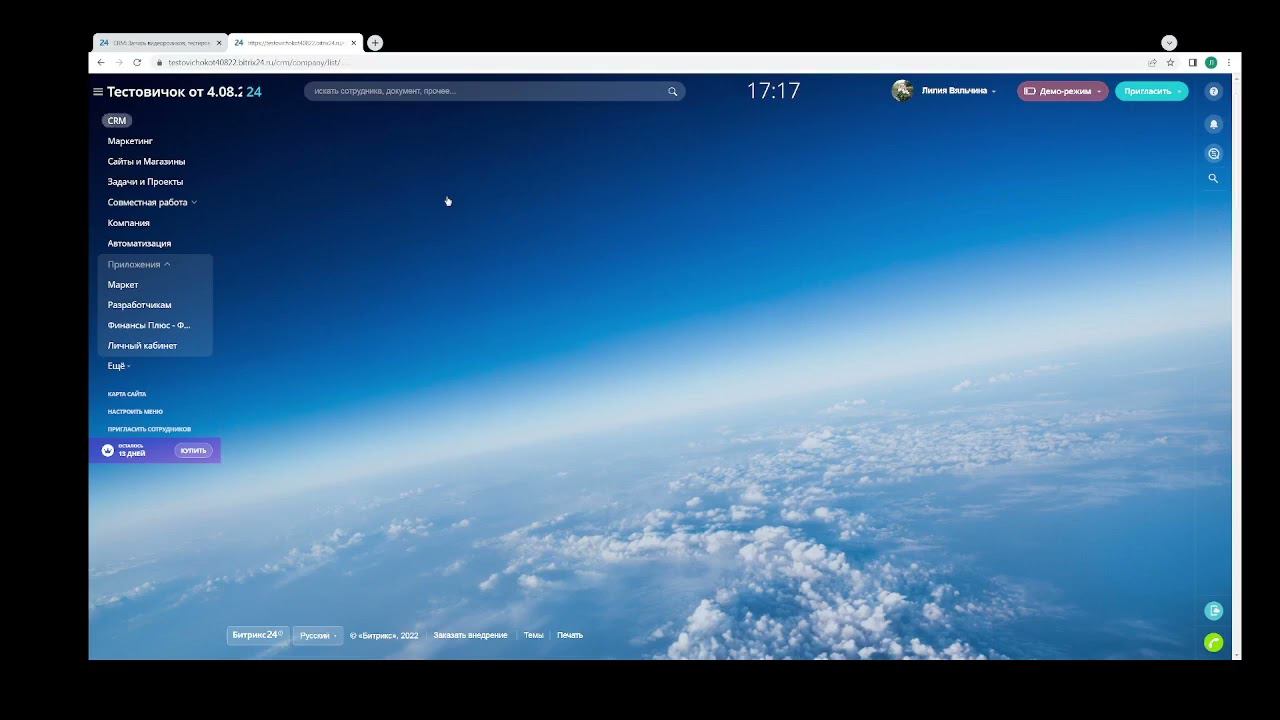
Task: Click the Битрикс24 footer logo button
Action: click(257, 635)
